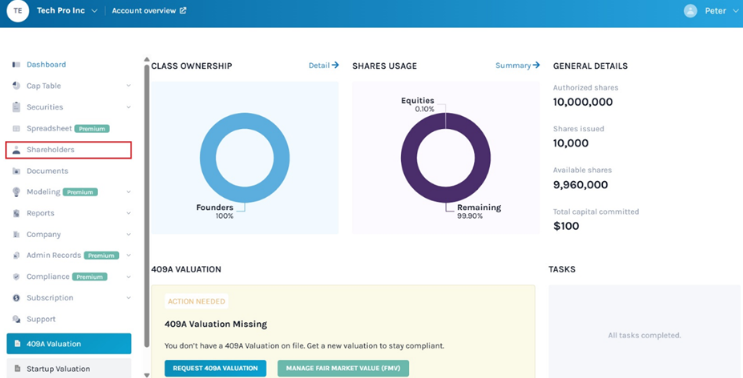Click the $100 total capital value
The width and height of the screenshot is (743, 378).
coord(566,226)
